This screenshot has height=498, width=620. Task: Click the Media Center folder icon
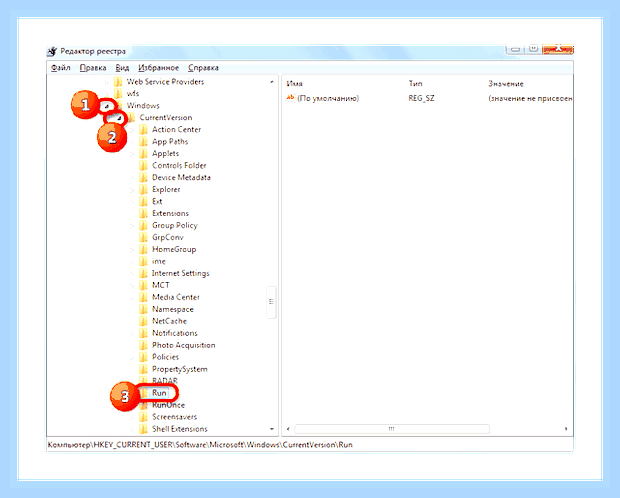point(143,297)
